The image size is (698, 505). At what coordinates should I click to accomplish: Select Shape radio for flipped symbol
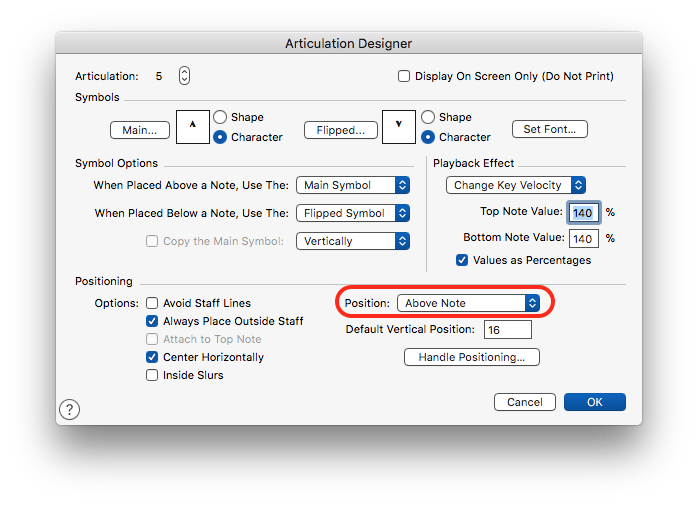428,117
